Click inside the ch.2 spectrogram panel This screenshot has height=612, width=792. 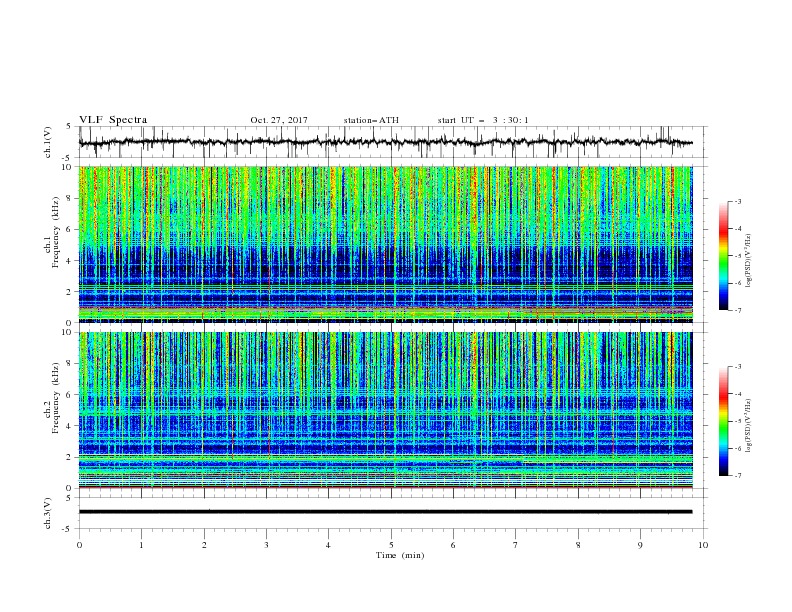click(x=385, y=410)
